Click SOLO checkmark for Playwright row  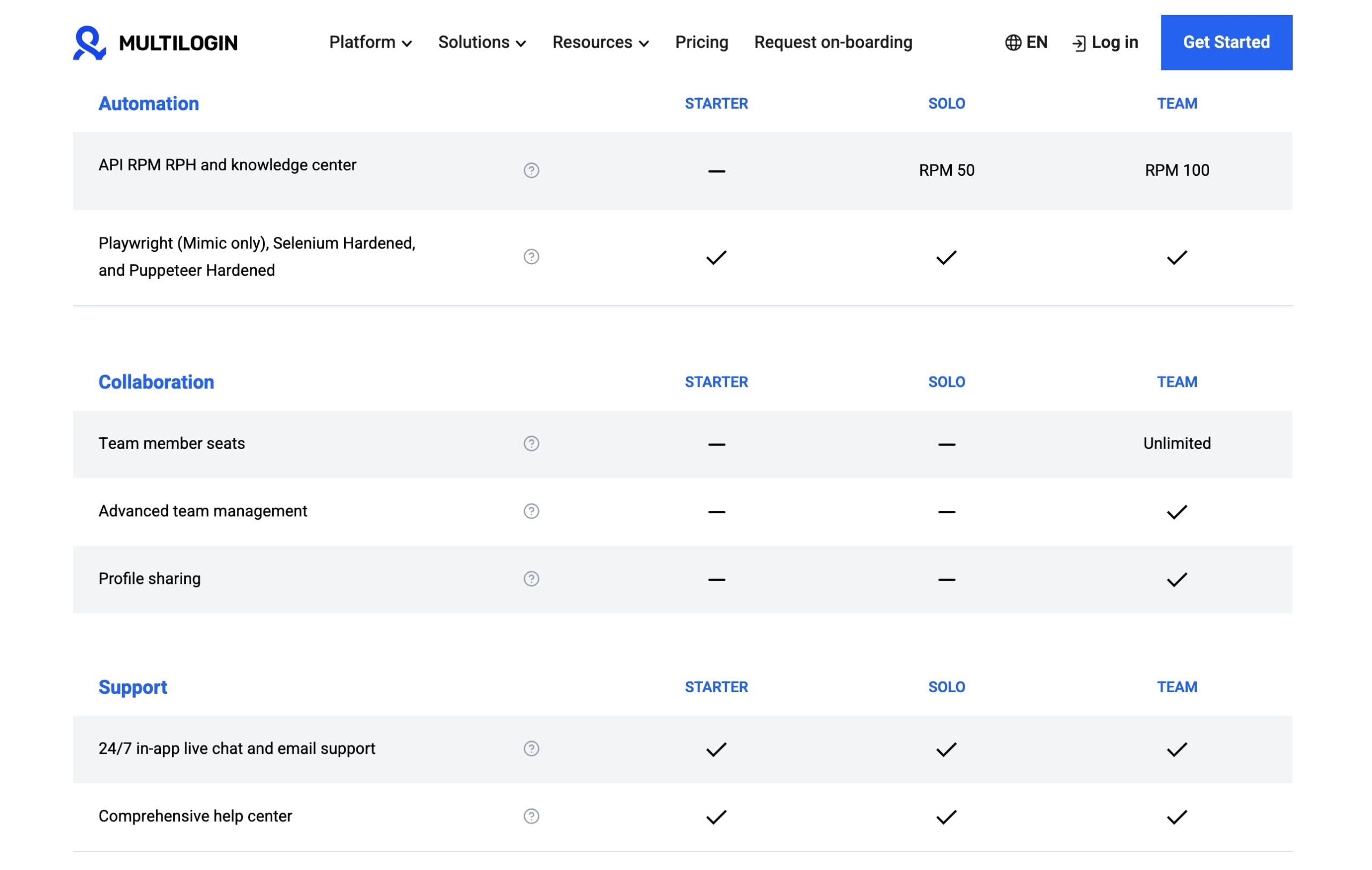coord(946,257)
